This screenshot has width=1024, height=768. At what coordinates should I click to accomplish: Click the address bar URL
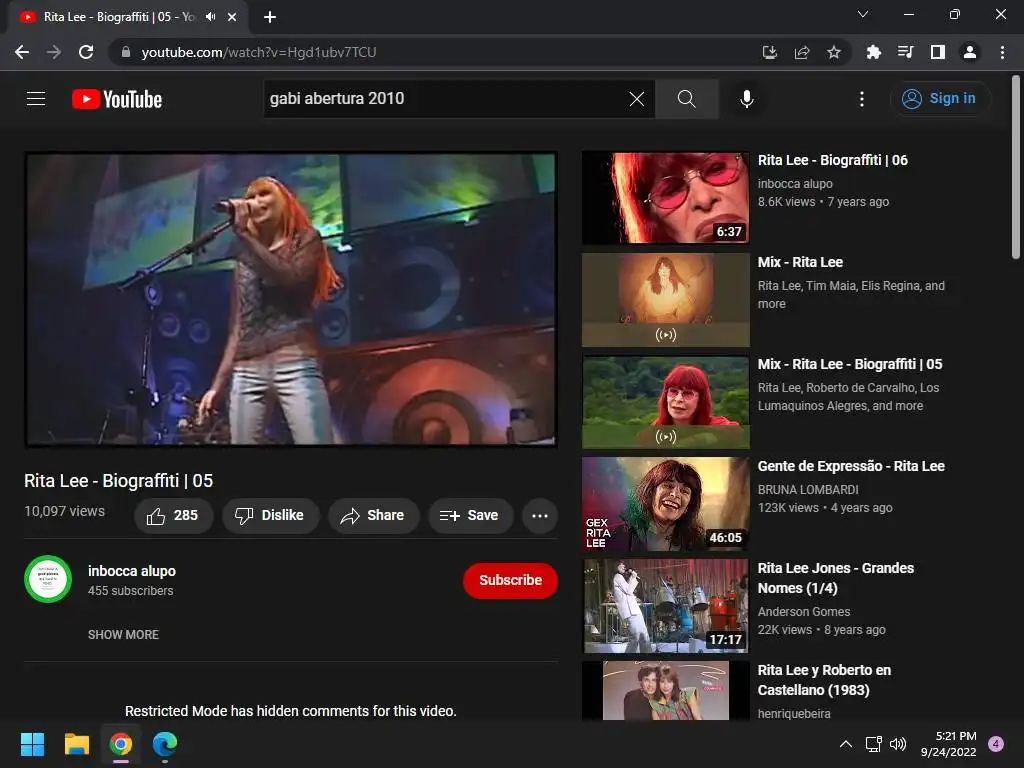(259, 52)
